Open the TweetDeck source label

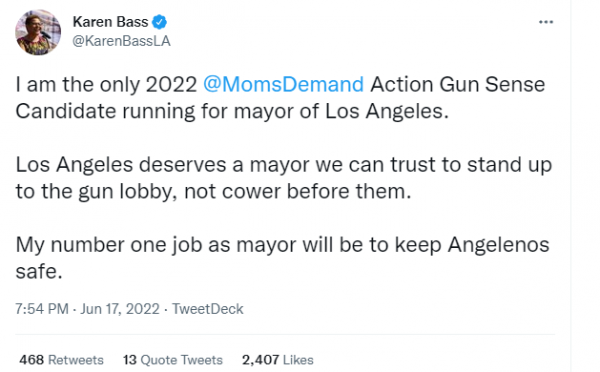(208, 309)
